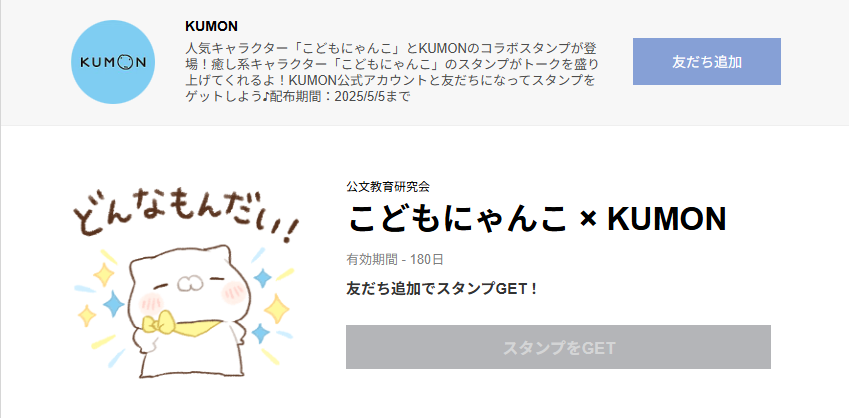
Task: Click the KUMON collaboration description paragraph
Action: 392,72
